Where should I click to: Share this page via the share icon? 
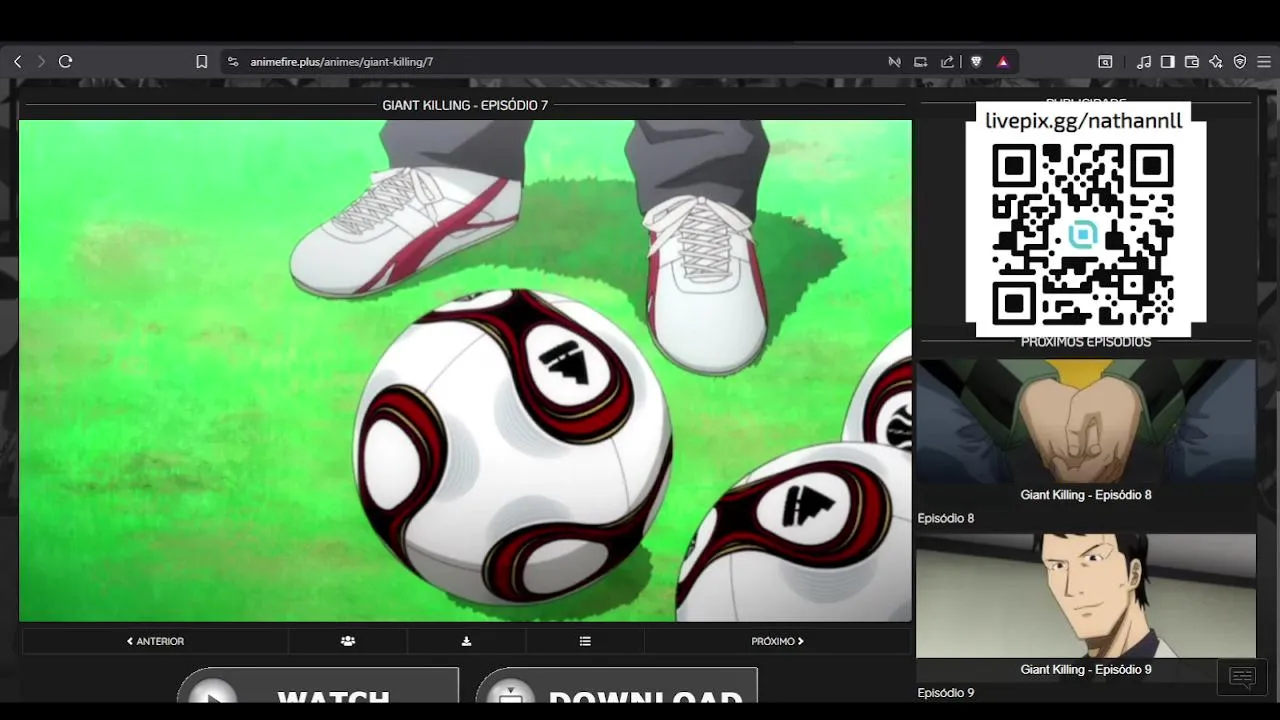(x=947, y=62)
